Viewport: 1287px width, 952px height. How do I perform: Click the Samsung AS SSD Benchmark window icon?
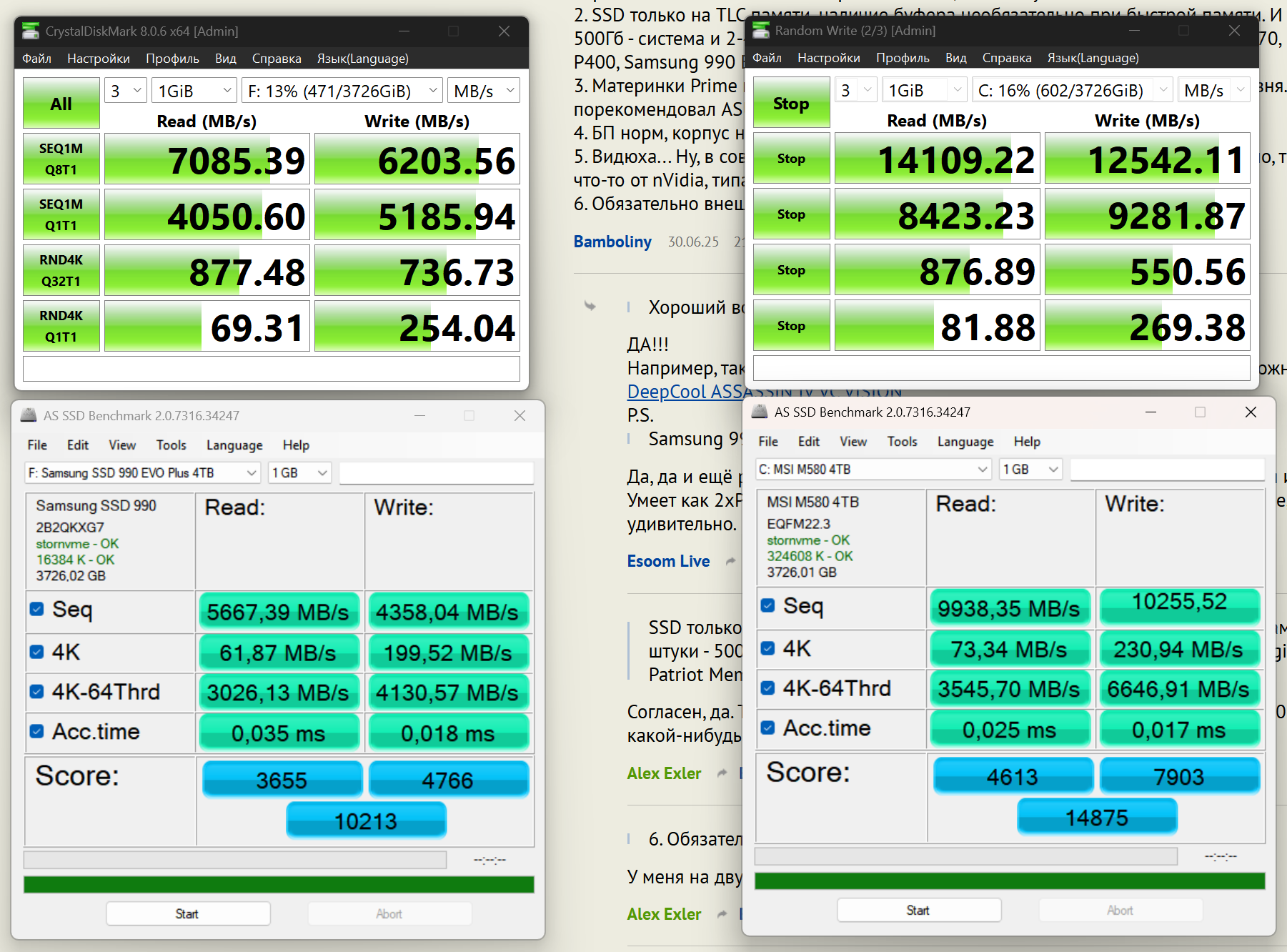pos(29,415)
